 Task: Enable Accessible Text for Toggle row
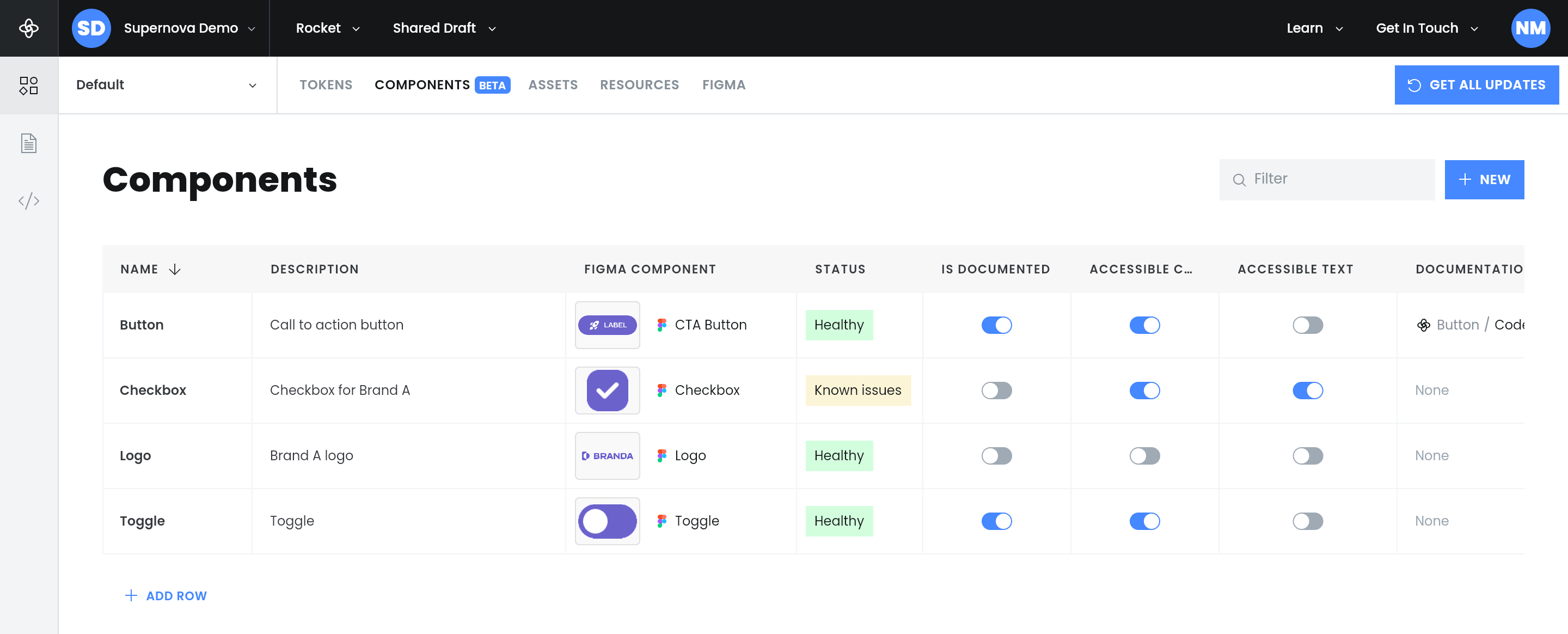tap(1307, 521)
